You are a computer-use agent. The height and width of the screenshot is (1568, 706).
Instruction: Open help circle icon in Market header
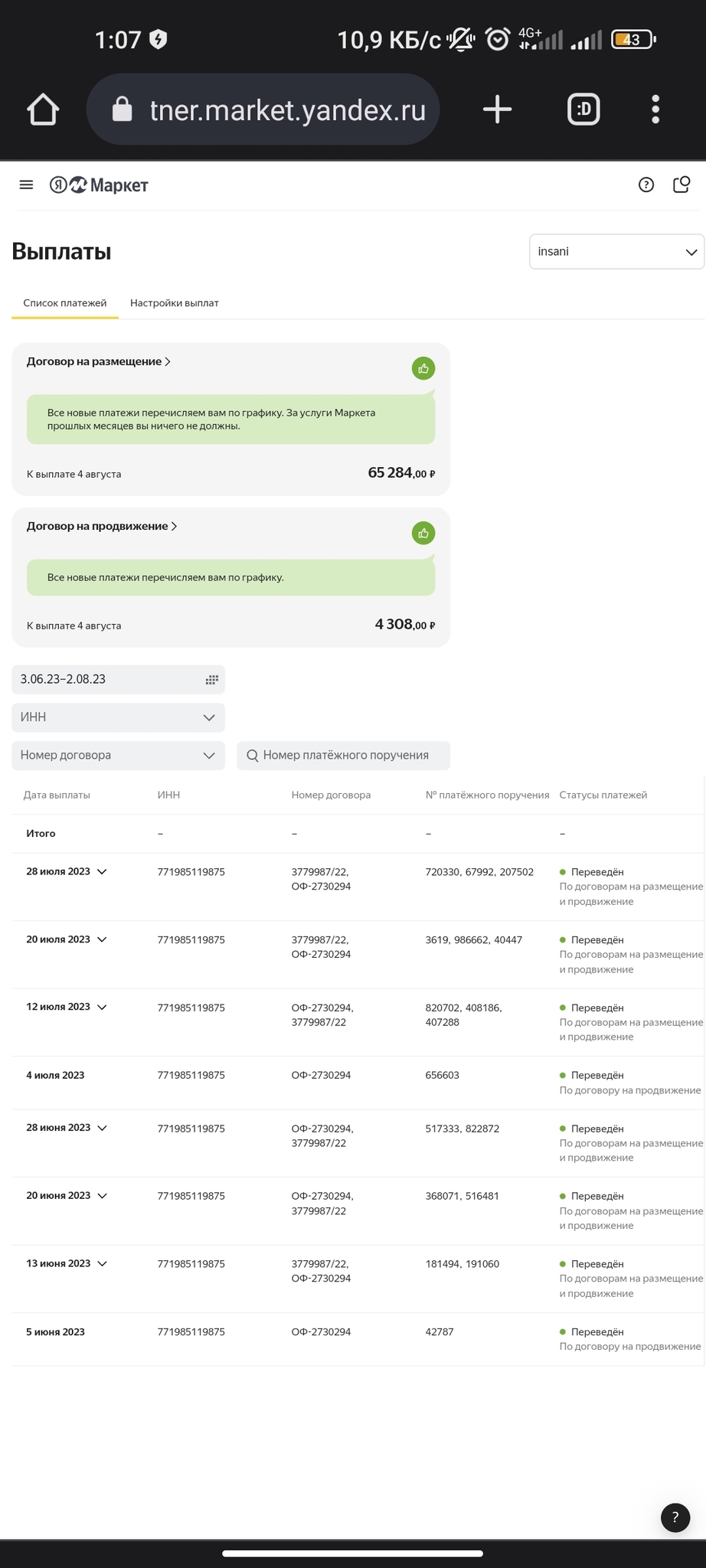646,185
